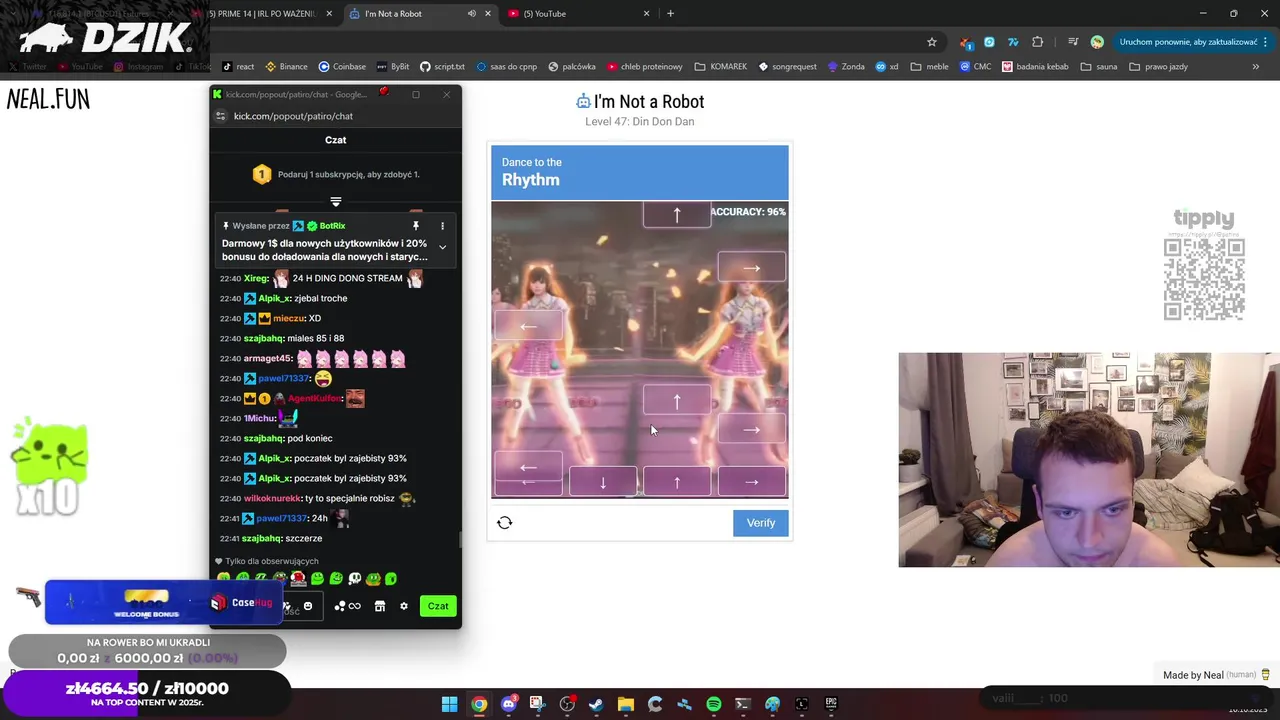Click the chat popout address bar URL

point(293,116)
